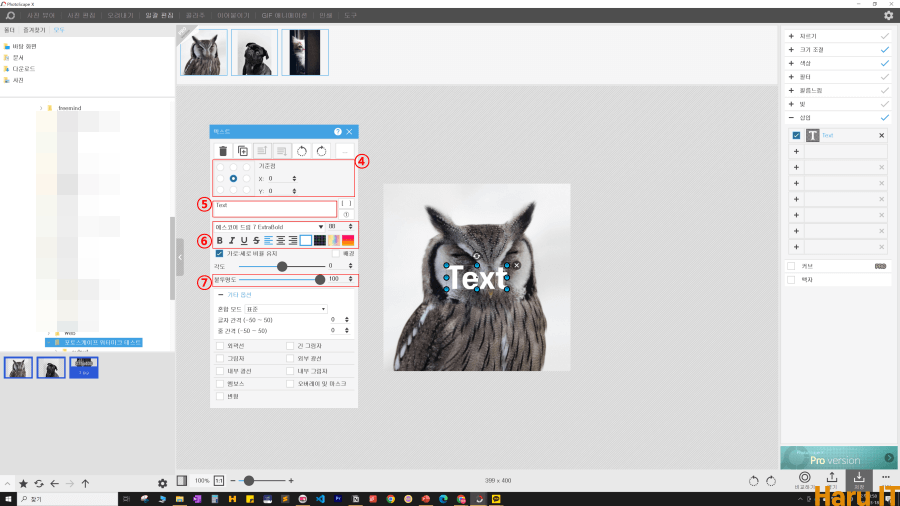
Task: Click the compare circle icon at bottom
Action: click(805, 479)
